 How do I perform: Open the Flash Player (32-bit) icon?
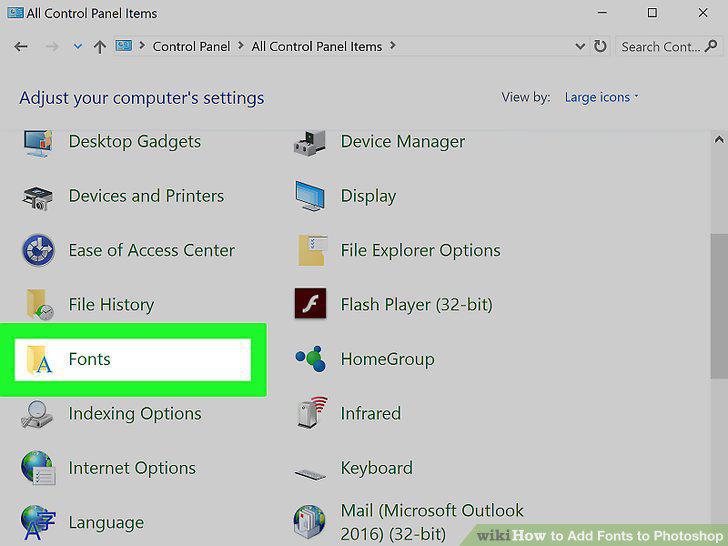[310, 304]
